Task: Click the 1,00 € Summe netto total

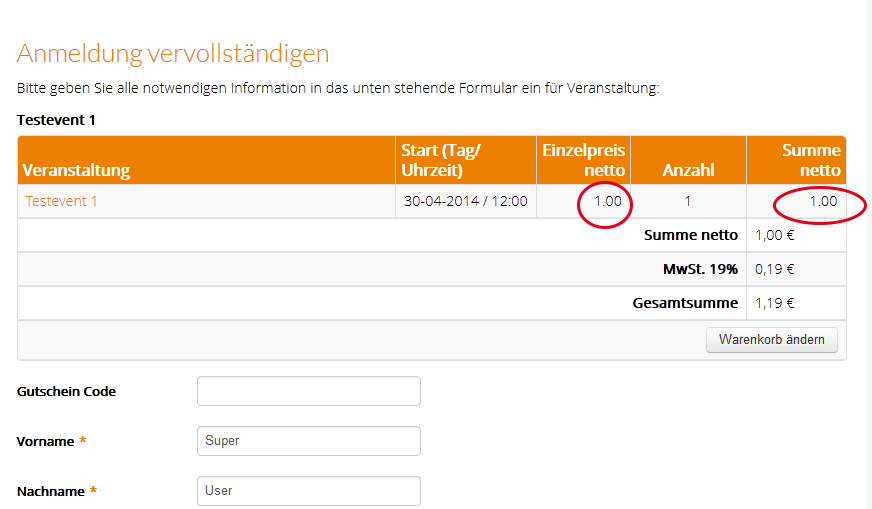Action: [x=774, y=235]
